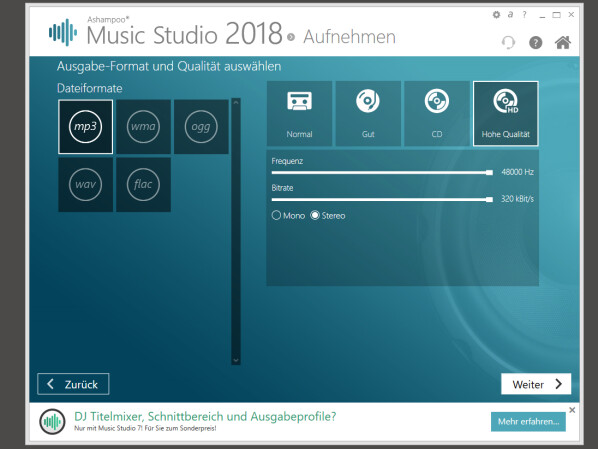Image resolution: width=598 pixels, height=449 pixels.
Task: Select the CD quality preset
Action: pyautogui.click(x=437, y=113)
